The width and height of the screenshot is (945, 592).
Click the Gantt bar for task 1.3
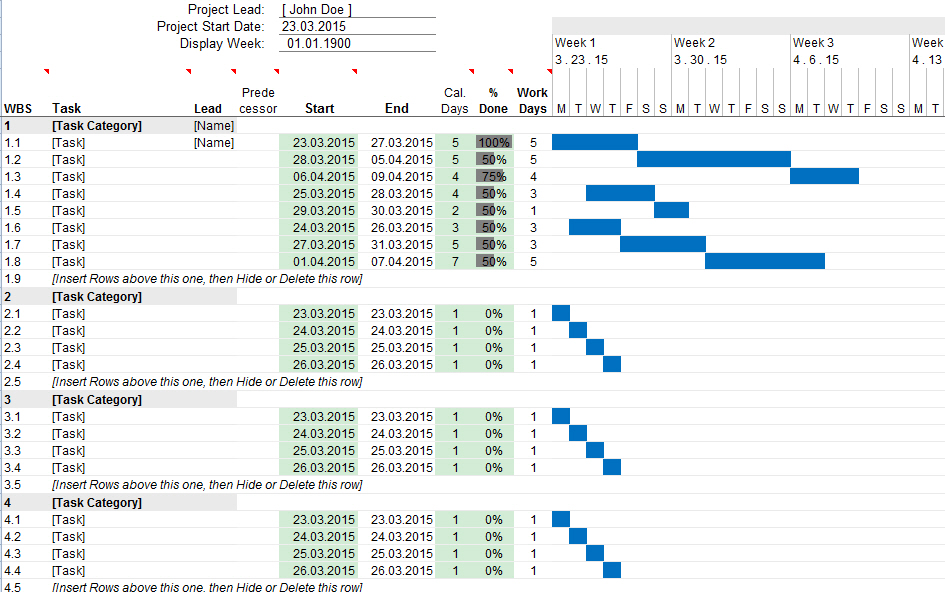pyautogui.click(x=824, y=176)
